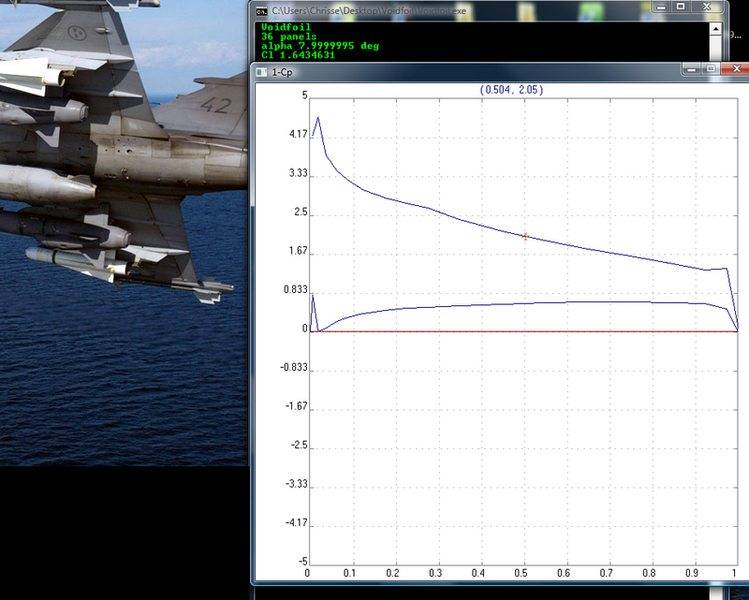The height and width of the screenshot is (600, 749).
Task: Click the y-axis label '-3.33'
Action: pyautogui.click(x=296, y=484)
